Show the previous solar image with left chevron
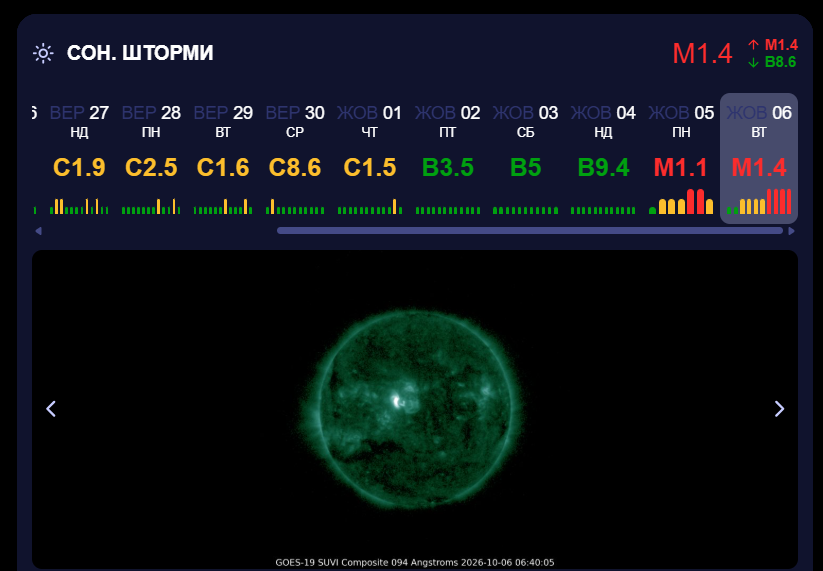This screenshot has height=571, width=823. click(51, 409)
